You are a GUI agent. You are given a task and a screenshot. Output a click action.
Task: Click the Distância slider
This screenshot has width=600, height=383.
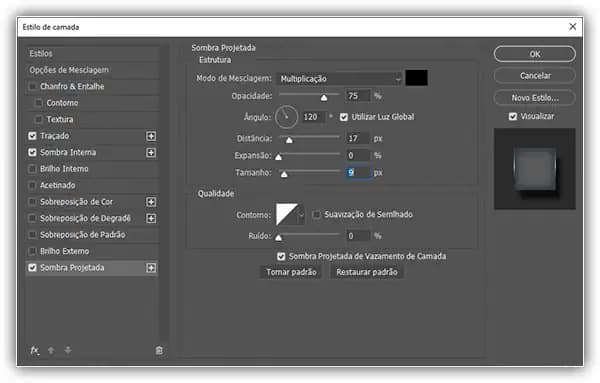(309, 138)
